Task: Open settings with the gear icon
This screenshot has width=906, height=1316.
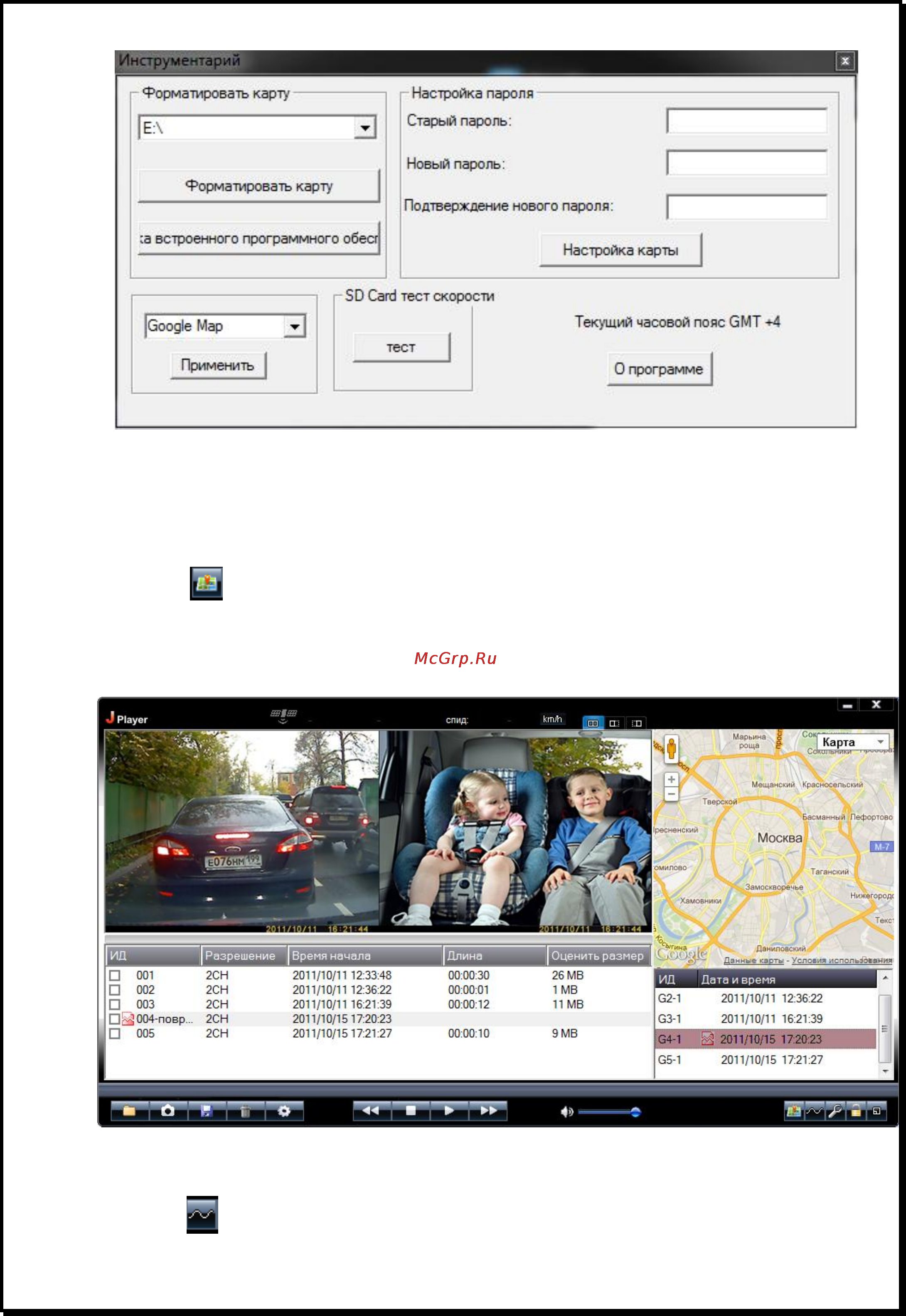Action: click(x=284, y=1111)
